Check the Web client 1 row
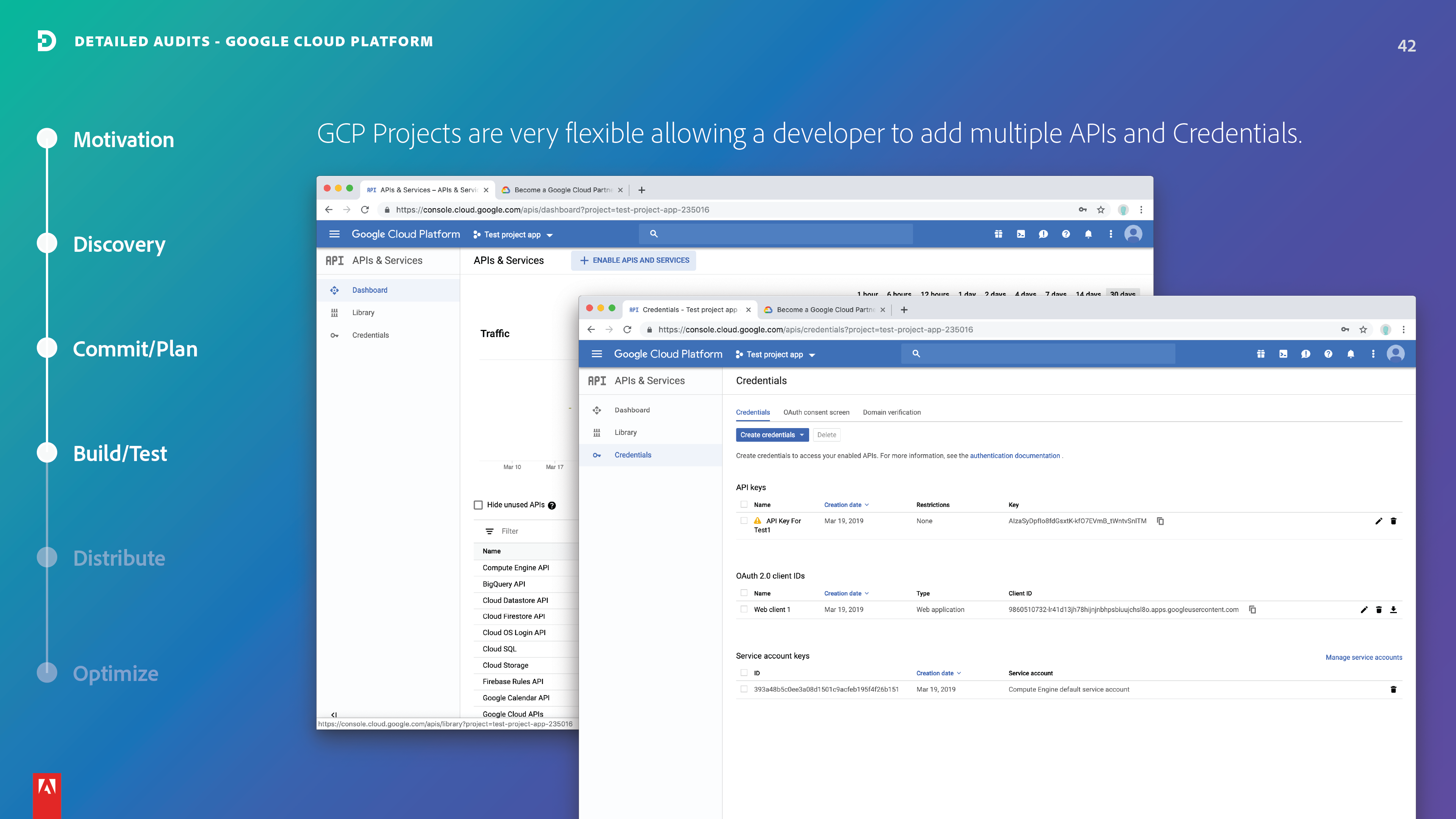The width and height of the screenshot is (1456, 819). click(x=744, y=609)
